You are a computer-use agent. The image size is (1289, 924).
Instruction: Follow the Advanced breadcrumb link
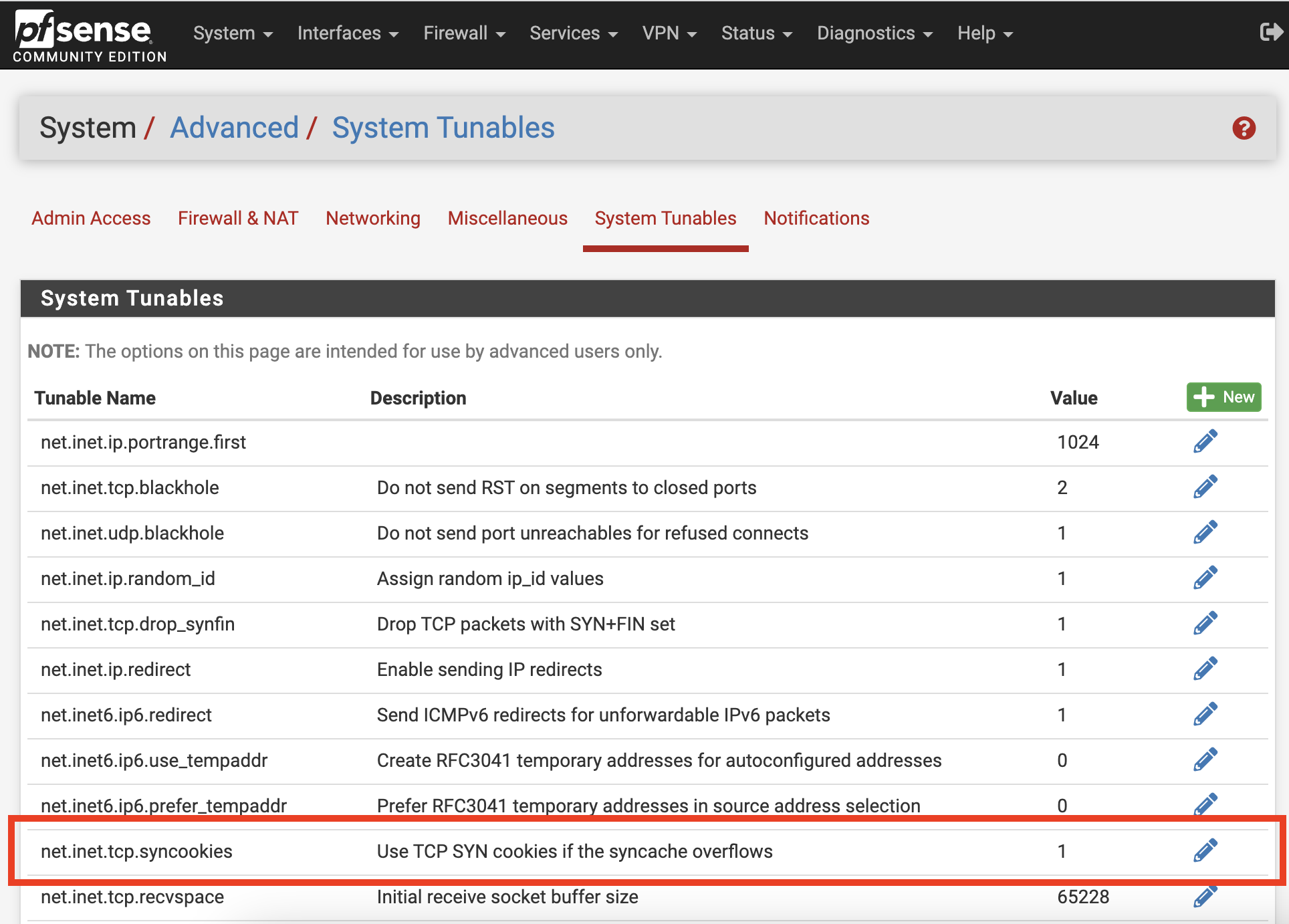tap(234, 128)
